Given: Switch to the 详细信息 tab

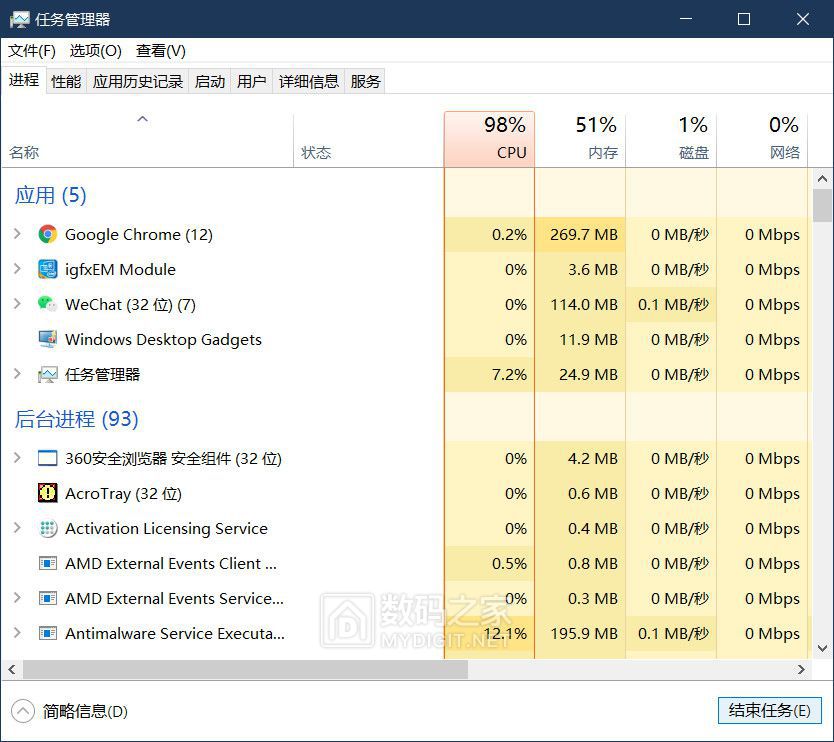Looking at the screenshot, I should 308,82.
